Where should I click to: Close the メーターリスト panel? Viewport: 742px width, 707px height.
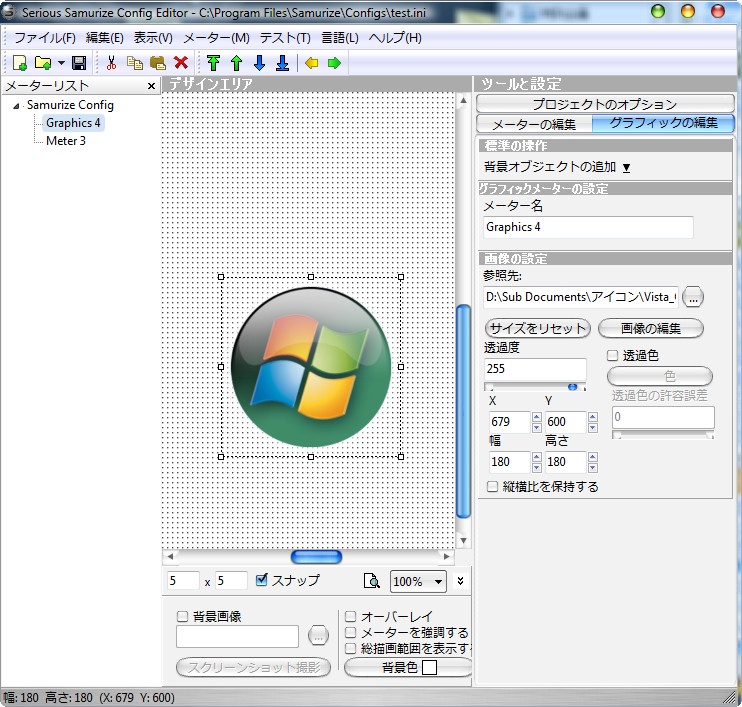click(x=151, y=86)
